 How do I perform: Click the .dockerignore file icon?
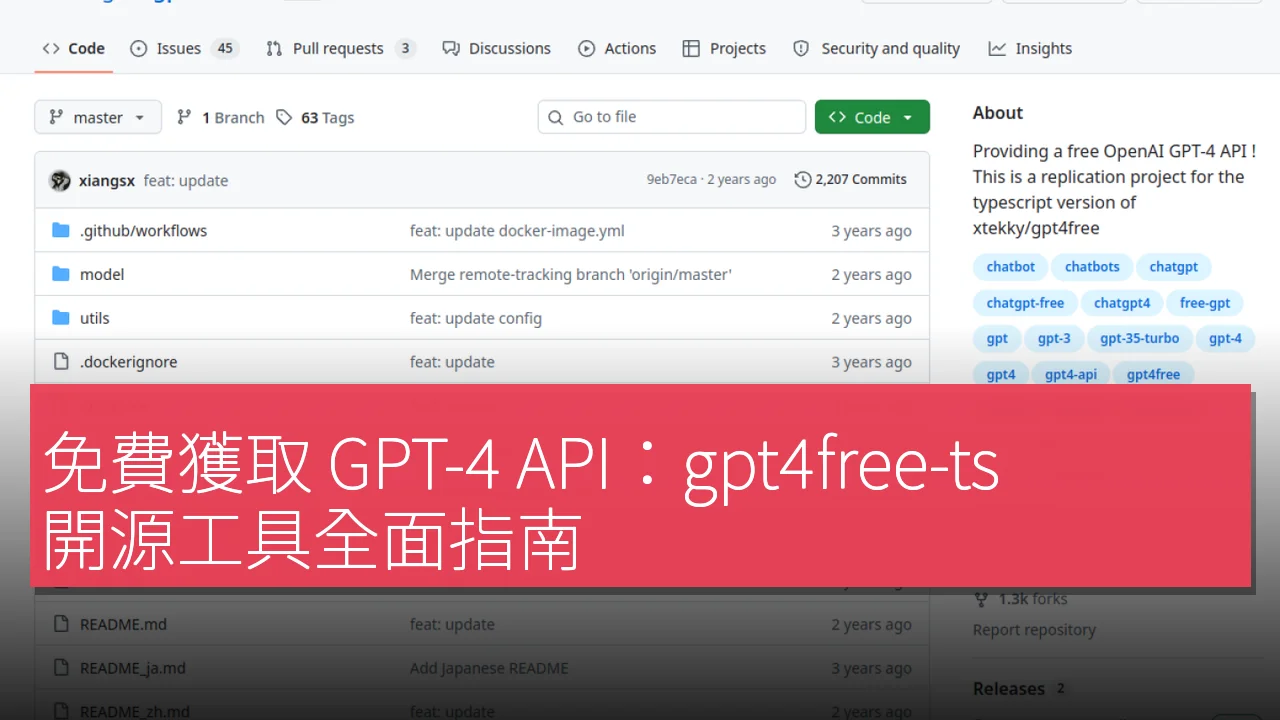pos(61,362)
